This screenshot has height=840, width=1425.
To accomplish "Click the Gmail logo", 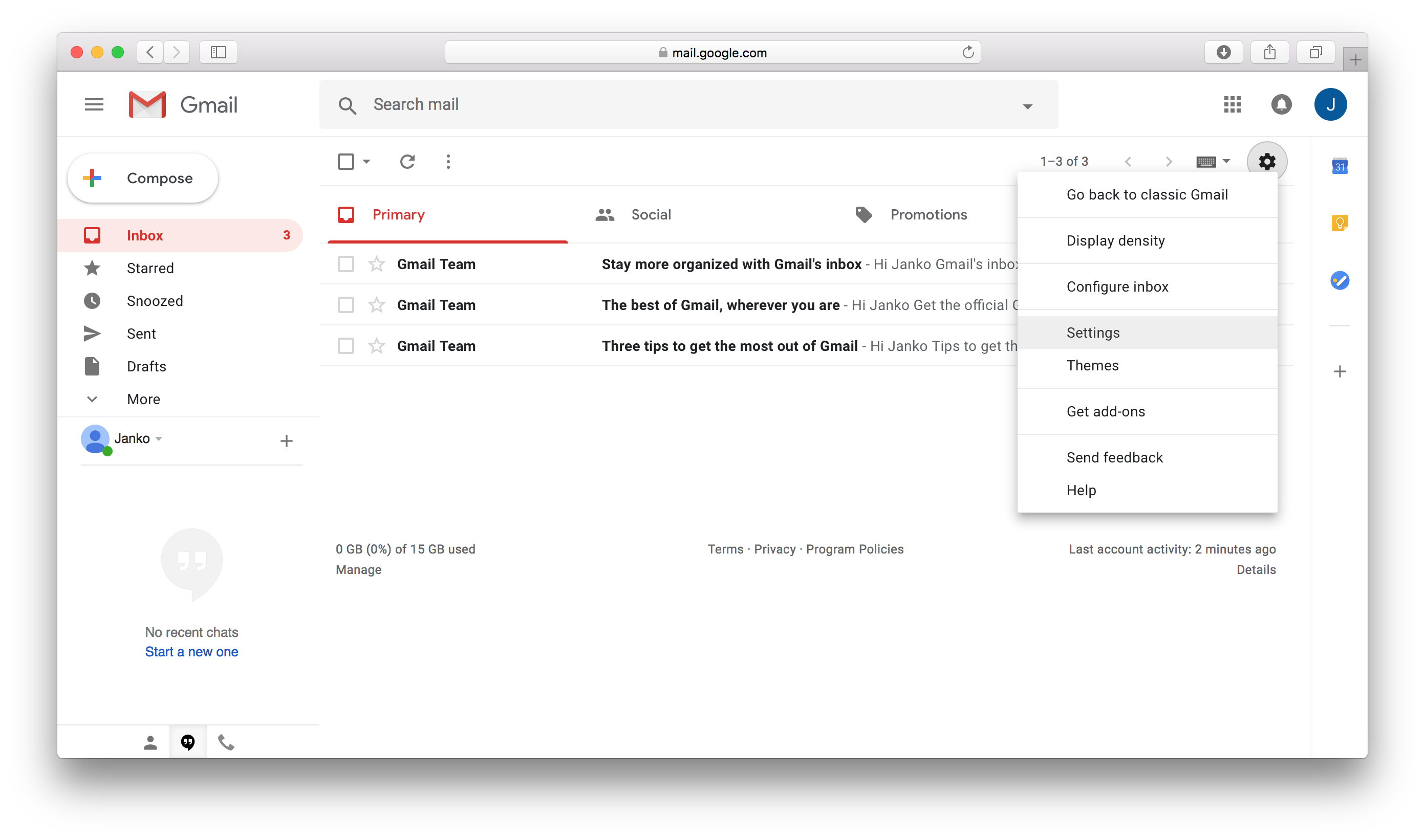I will pyautogui.click(x=183, y=105).
